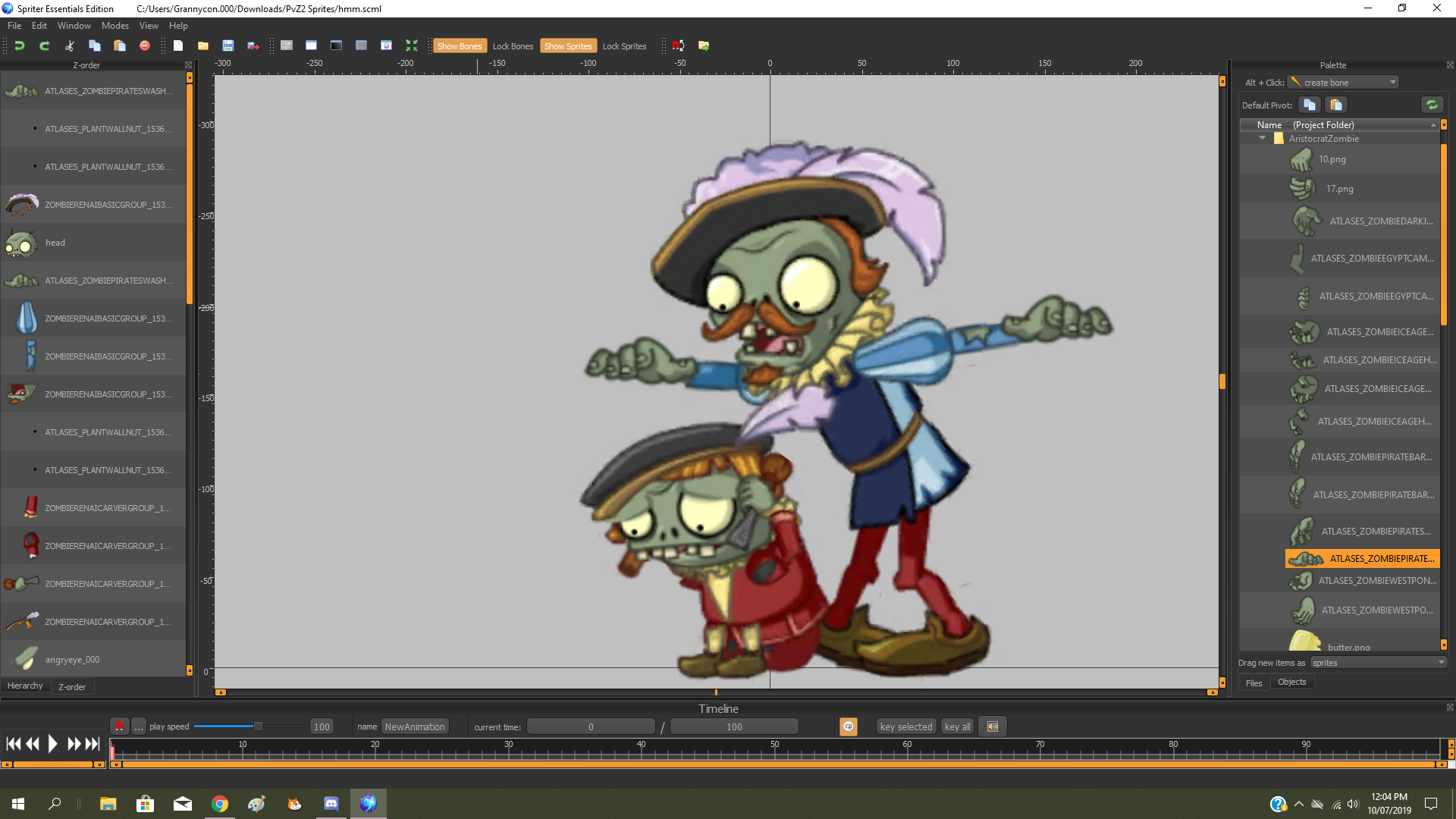Image resolution: width=1456 pixels, height=819 pixels.
Task: Toggle Show Bones off
Action: pos(460,46)
